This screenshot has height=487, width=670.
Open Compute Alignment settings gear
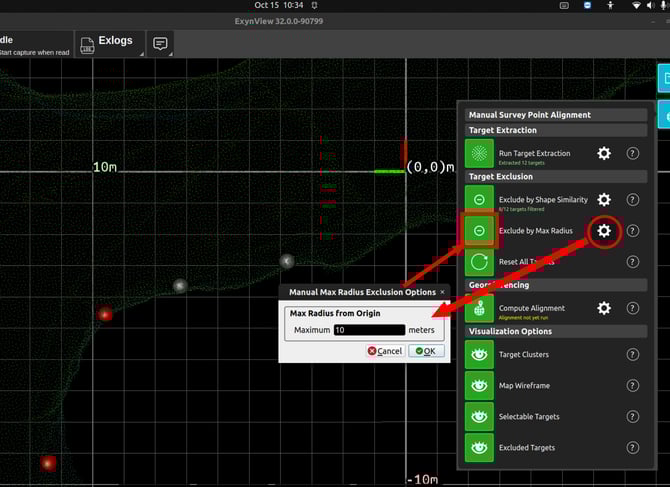[x=604, y=308]
